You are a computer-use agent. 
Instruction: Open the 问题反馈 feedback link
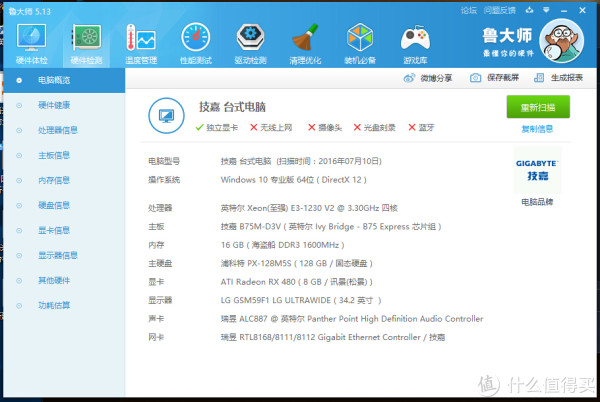coord(499,10)
